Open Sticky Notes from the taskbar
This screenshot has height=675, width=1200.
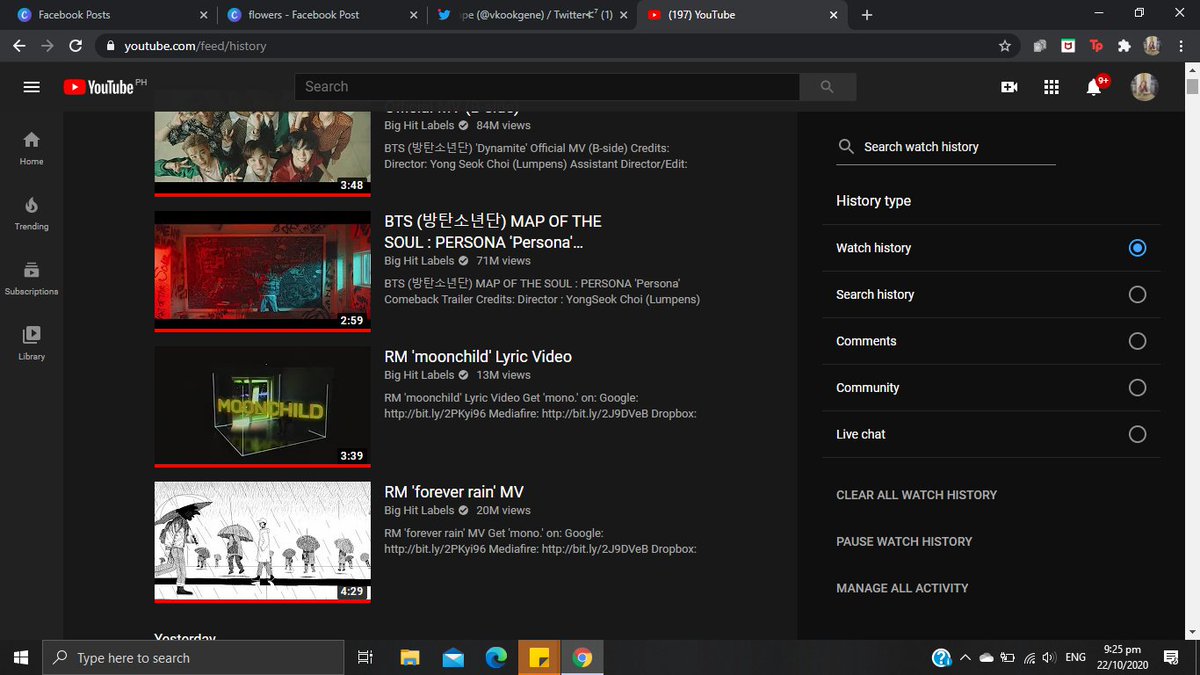pyautogui.click(x=539, y=657)
